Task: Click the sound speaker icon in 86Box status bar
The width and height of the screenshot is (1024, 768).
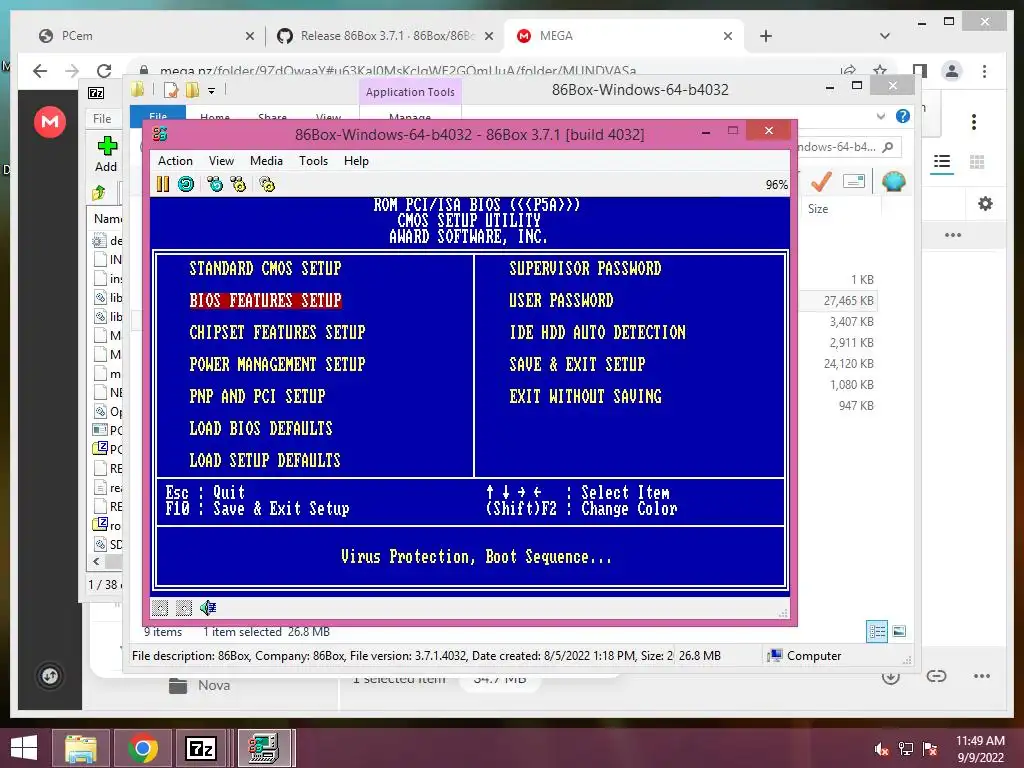Action: coord(208,608)
